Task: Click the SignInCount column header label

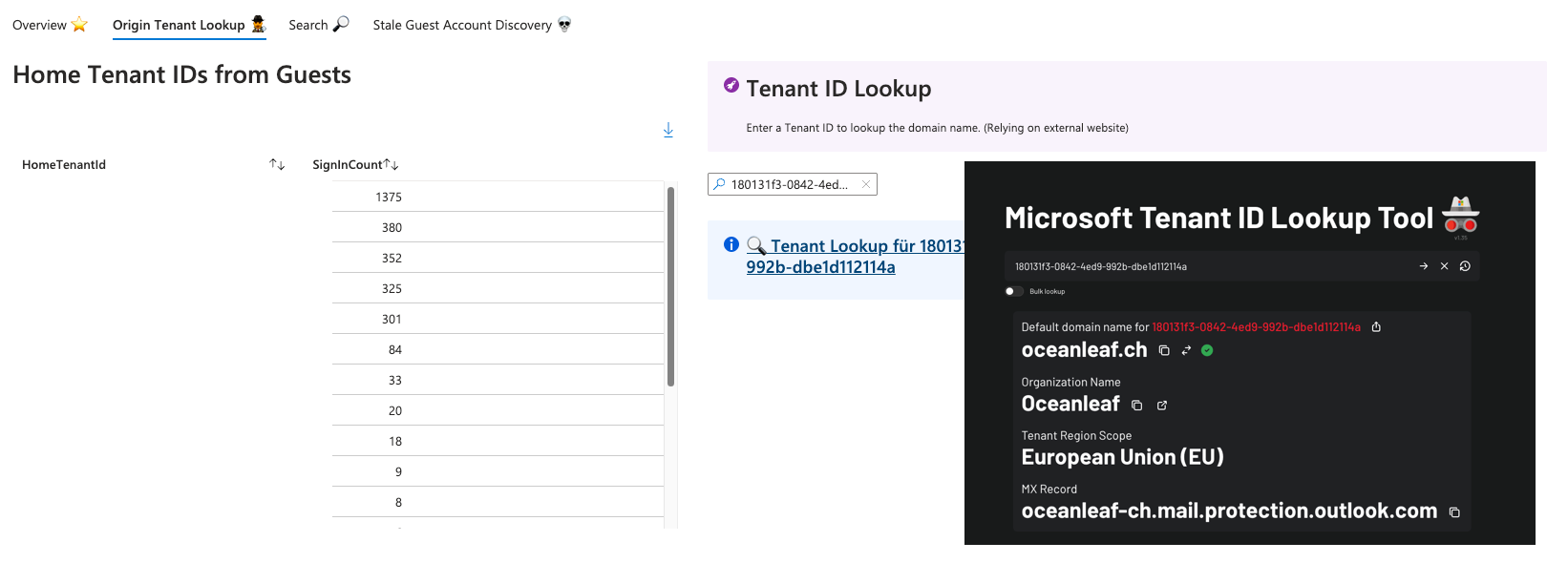Action: click(348, 165)
